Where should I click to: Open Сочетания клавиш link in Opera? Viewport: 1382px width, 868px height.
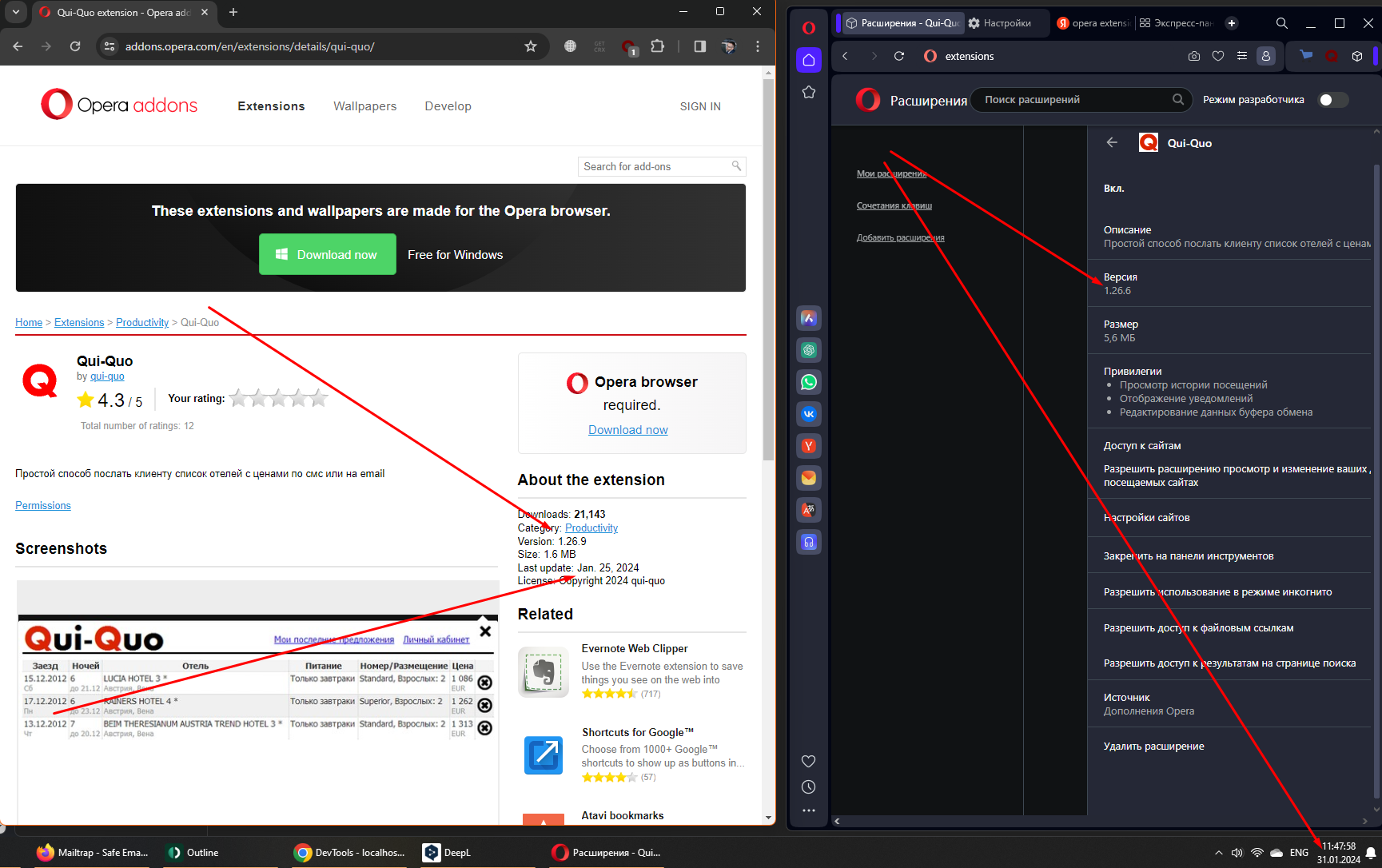click(x=894, y=205)
